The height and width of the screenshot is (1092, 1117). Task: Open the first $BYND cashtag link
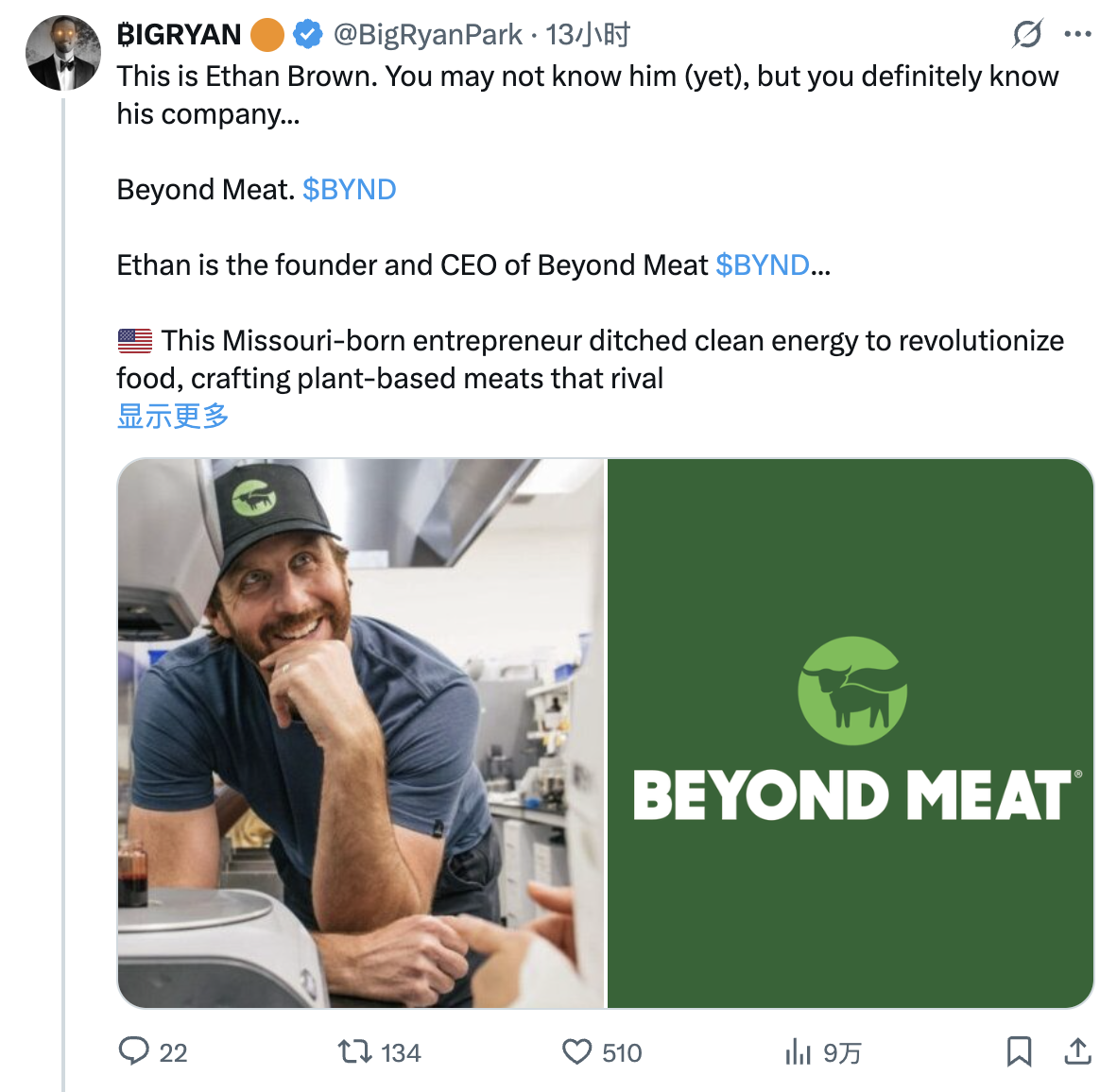349,189
